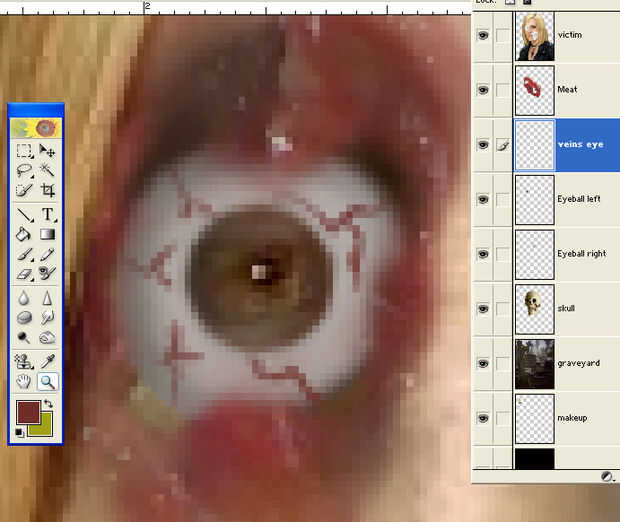Select the Hand tool
620x522 pixels.
tap(24, 382)
